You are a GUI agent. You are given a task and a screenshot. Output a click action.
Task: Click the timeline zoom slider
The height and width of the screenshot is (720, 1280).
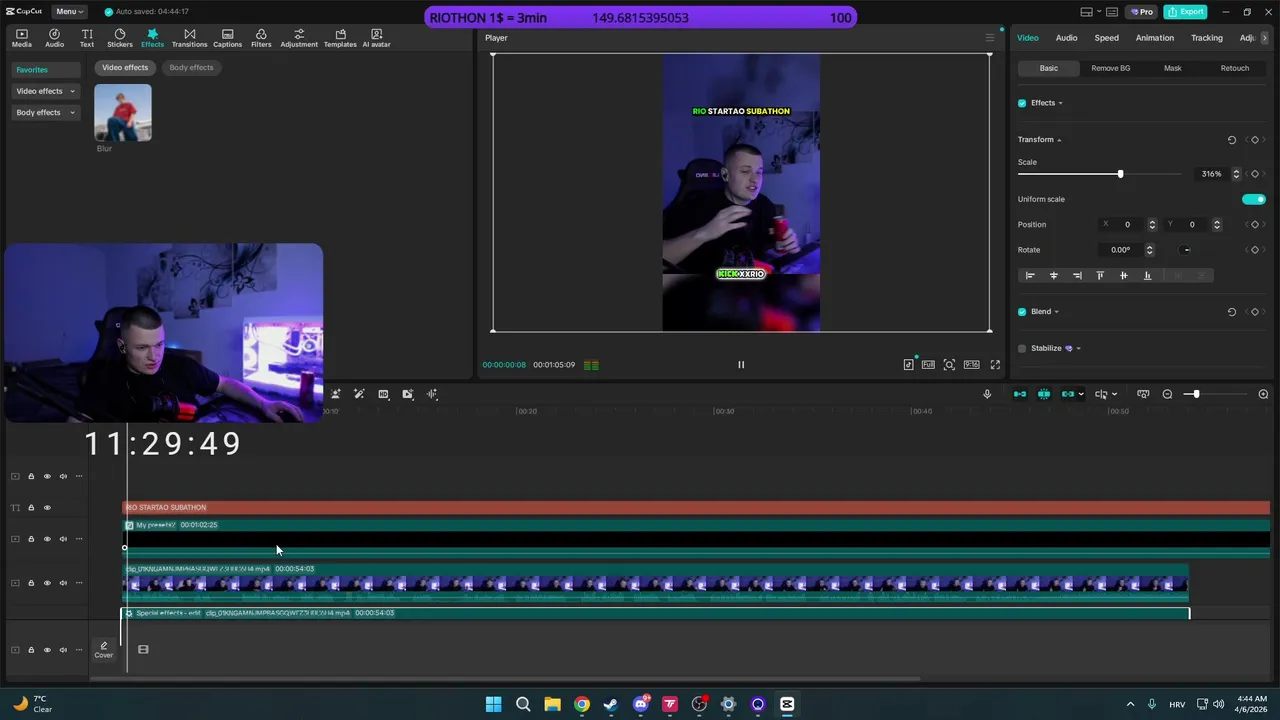tap(1195, 394)
